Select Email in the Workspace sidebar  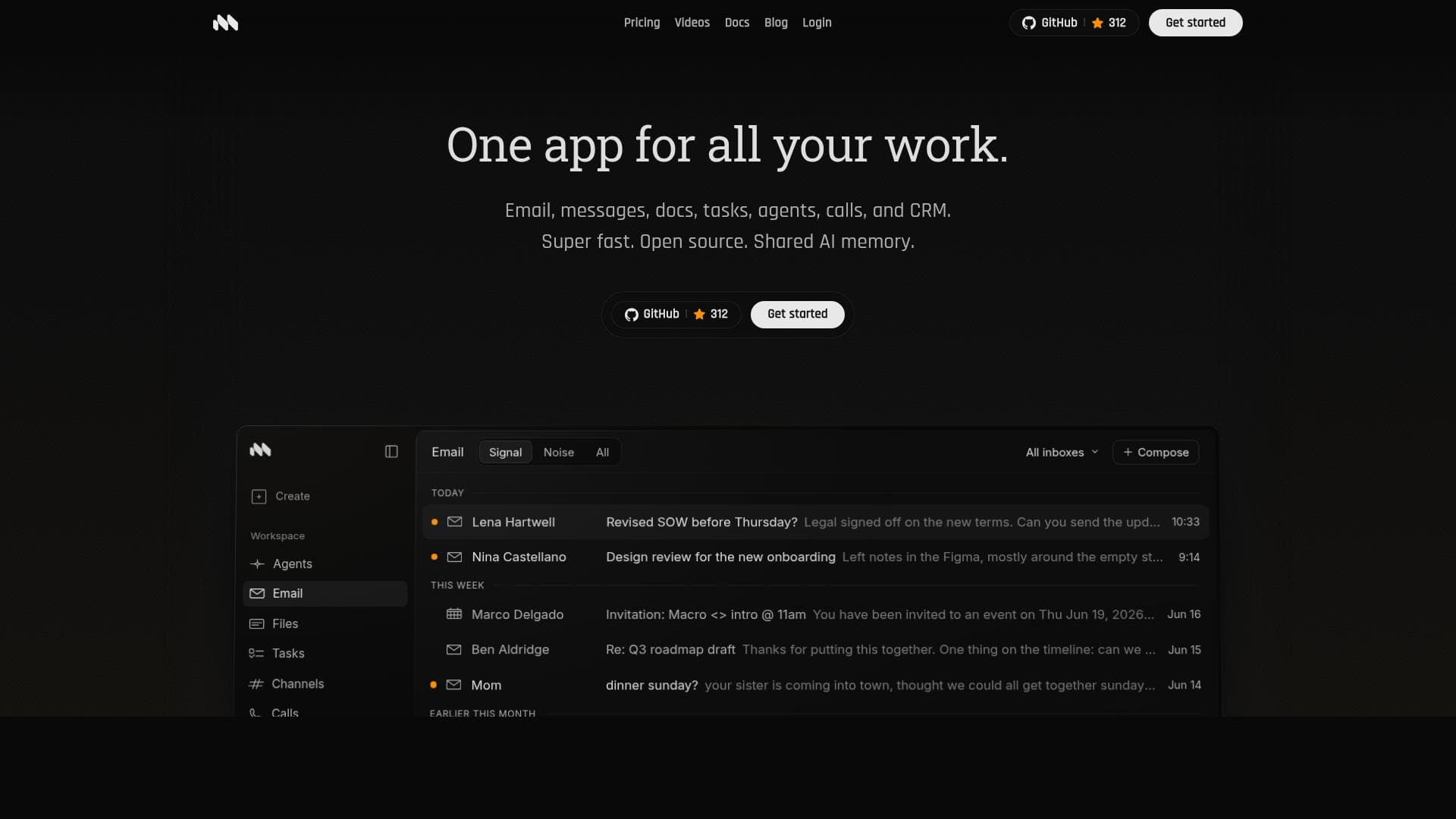point(325,594)
